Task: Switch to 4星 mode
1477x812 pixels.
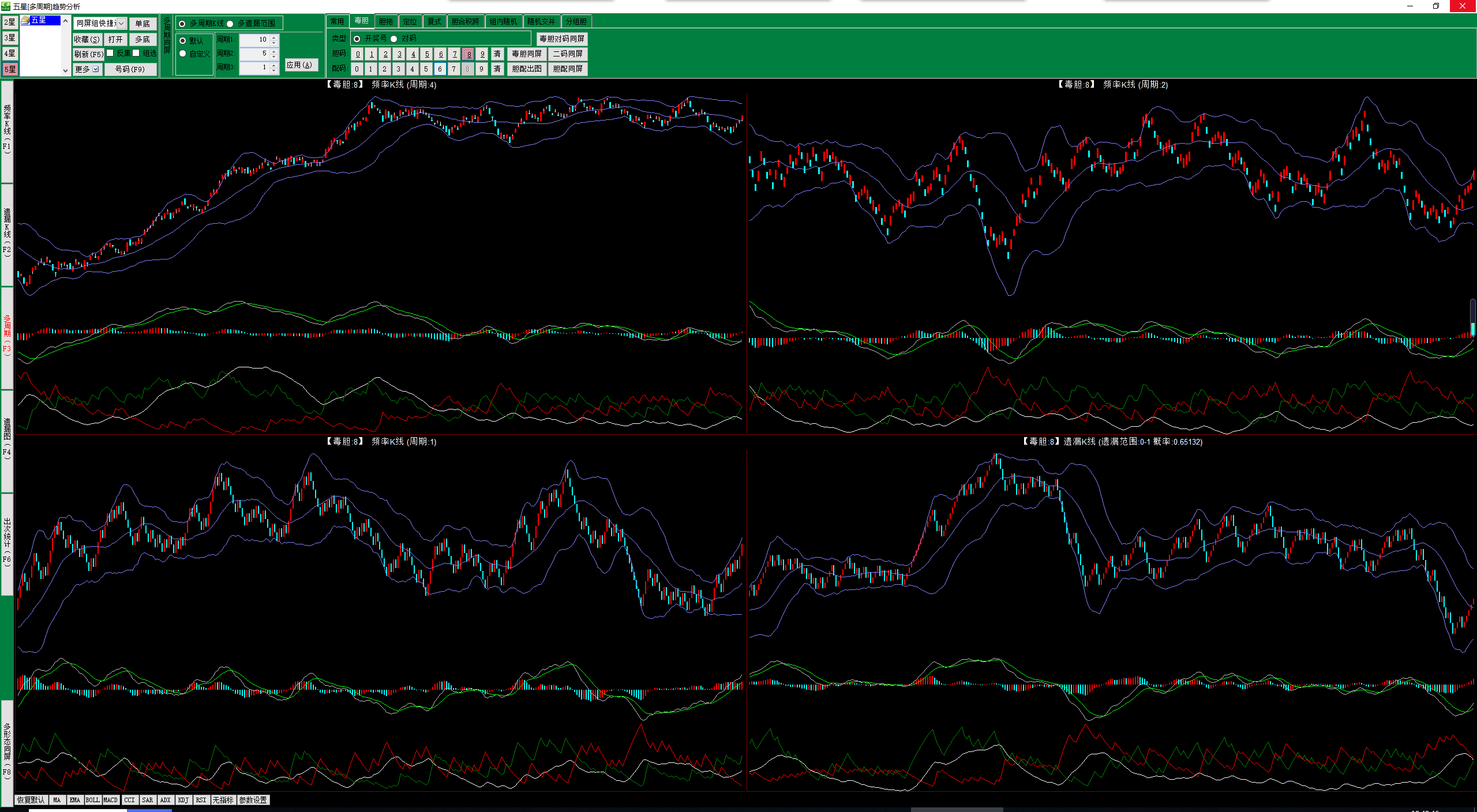Action: click(x=10, y=54)
